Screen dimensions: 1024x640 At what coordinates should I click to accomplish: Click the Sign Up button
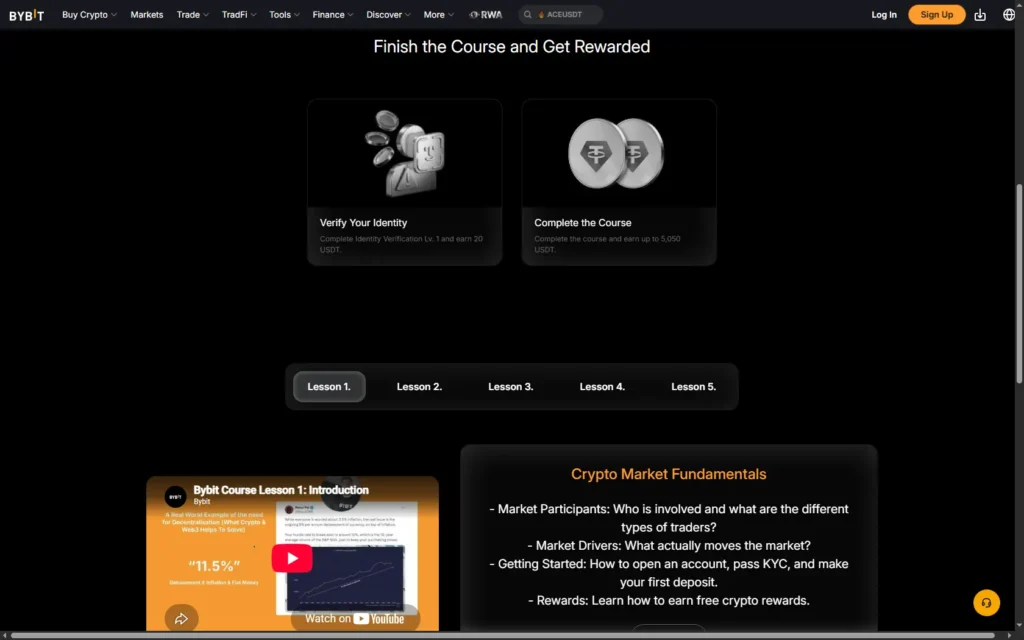936,14
